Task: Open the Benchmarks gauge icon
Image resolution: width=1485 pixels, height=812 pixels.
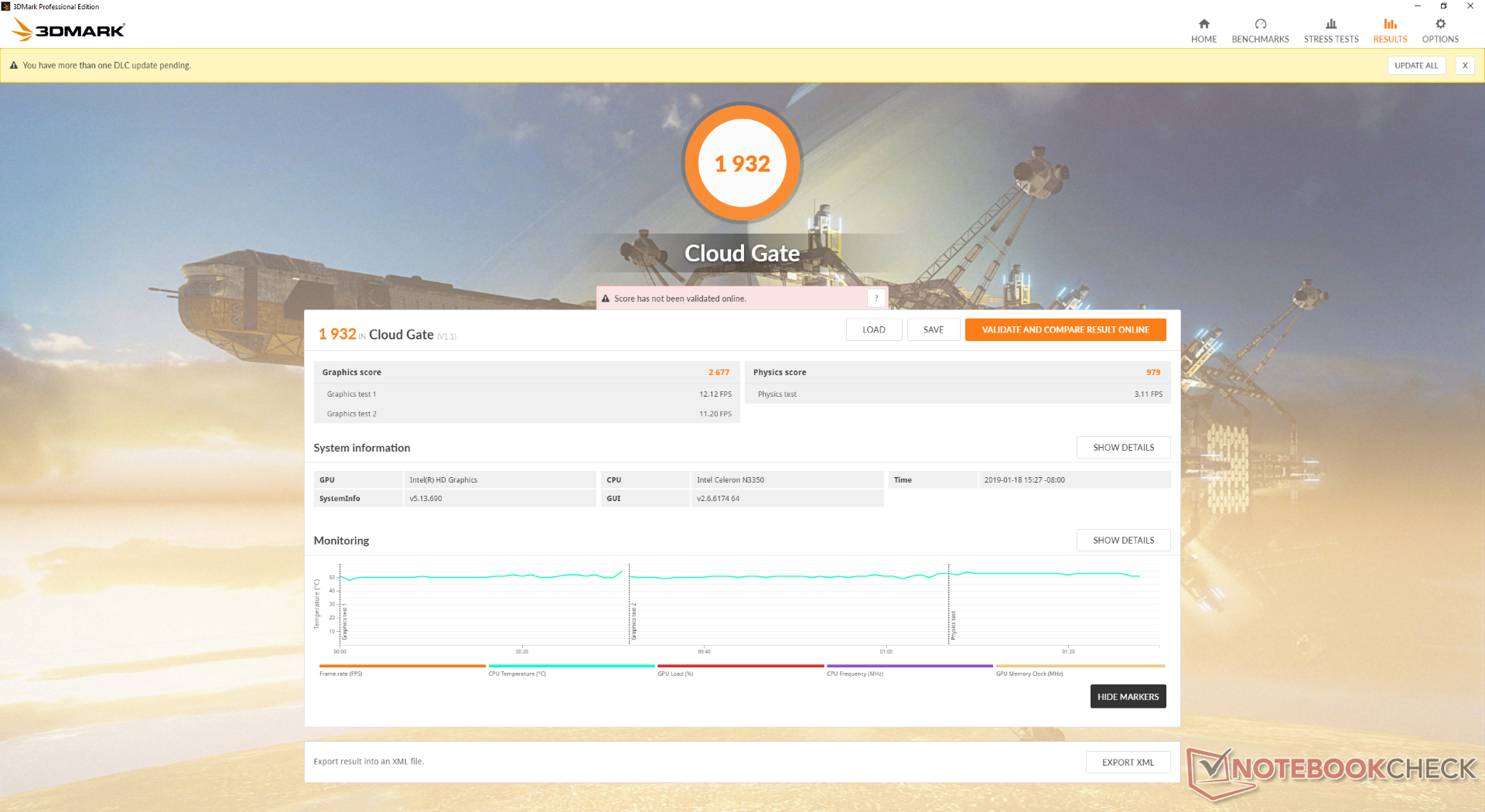Action: (1260, 24)
